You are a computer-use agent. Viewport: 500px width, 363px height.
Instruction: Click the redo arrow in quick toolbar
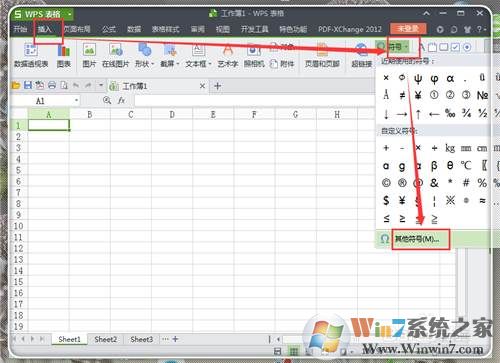pyautogui.click(x=88, y=85)
